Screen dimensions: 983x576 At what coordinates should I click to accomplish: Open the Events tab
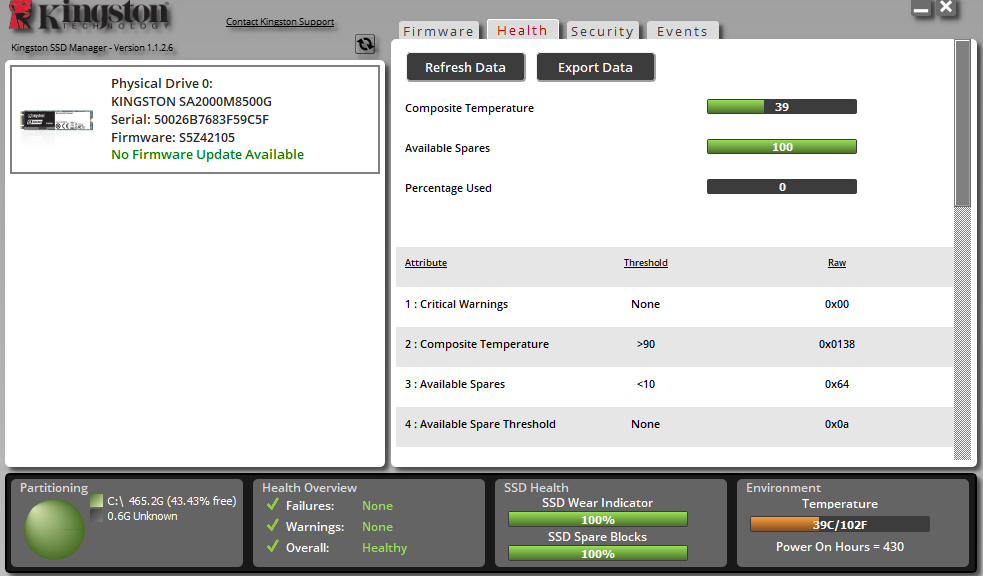[682, 31]
